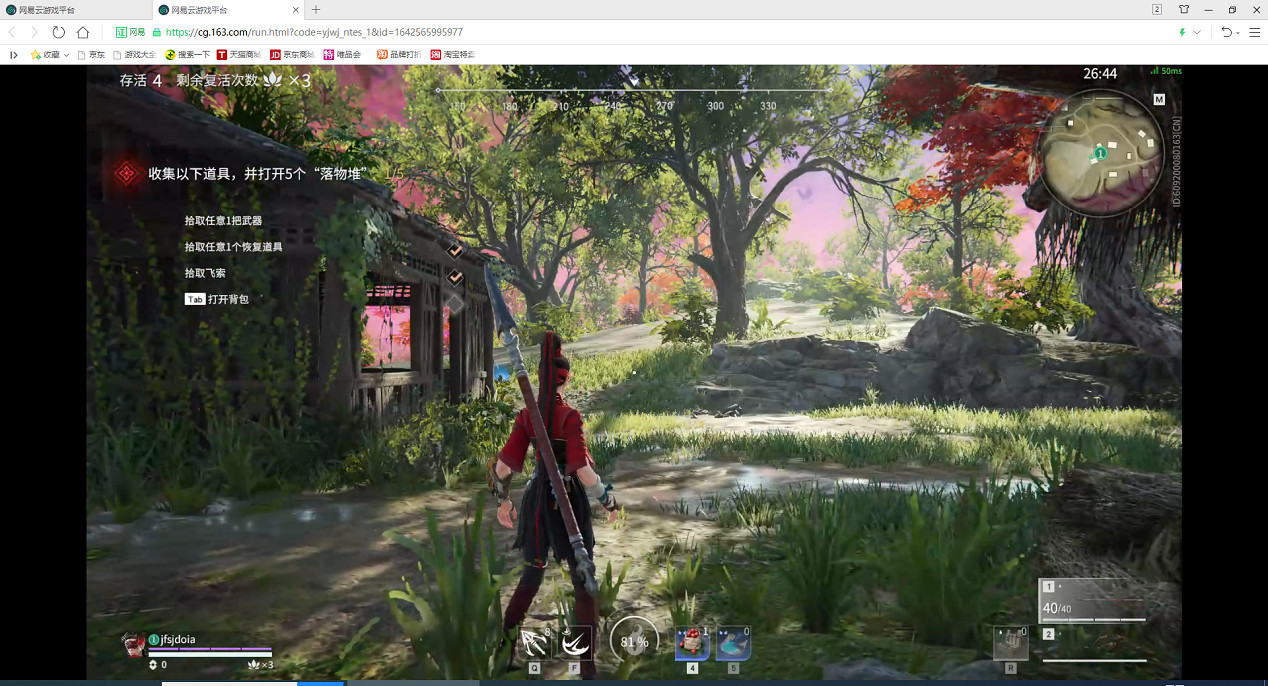Activate the F skill icon
The width and height of the screenshot is (1268, 686).
click(574, 642)
